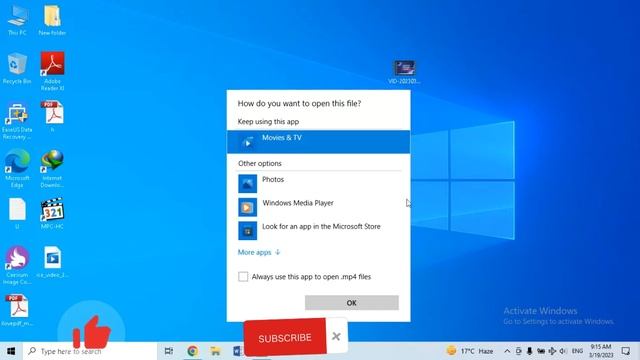
Task: Click the Photos app icon in dialog
Action: pyautogui.click(x=247, y=184)
